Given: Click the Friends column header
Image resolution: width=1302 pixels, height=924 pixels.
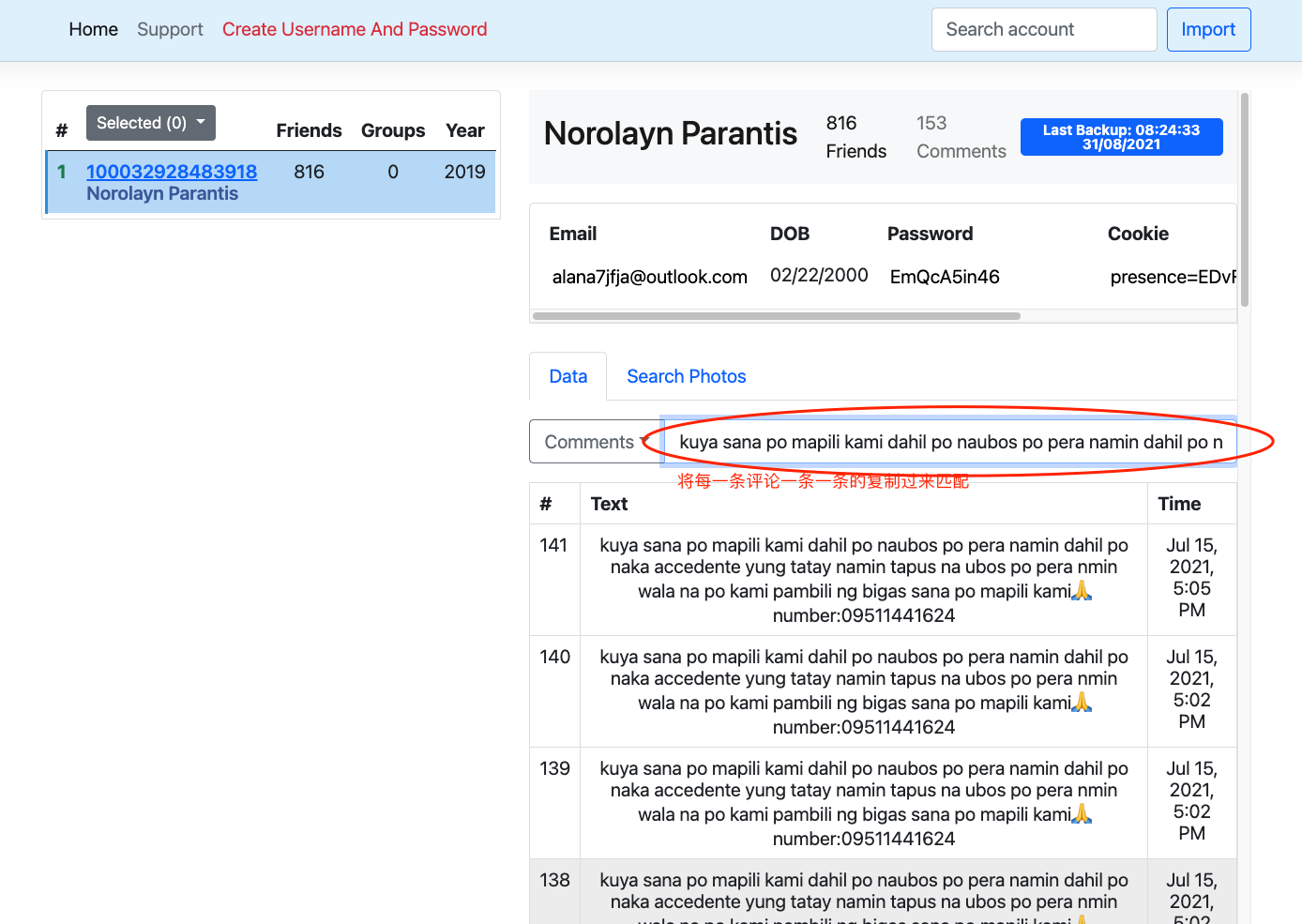Looking at the screenshot, I should click(x=309, y=130).
